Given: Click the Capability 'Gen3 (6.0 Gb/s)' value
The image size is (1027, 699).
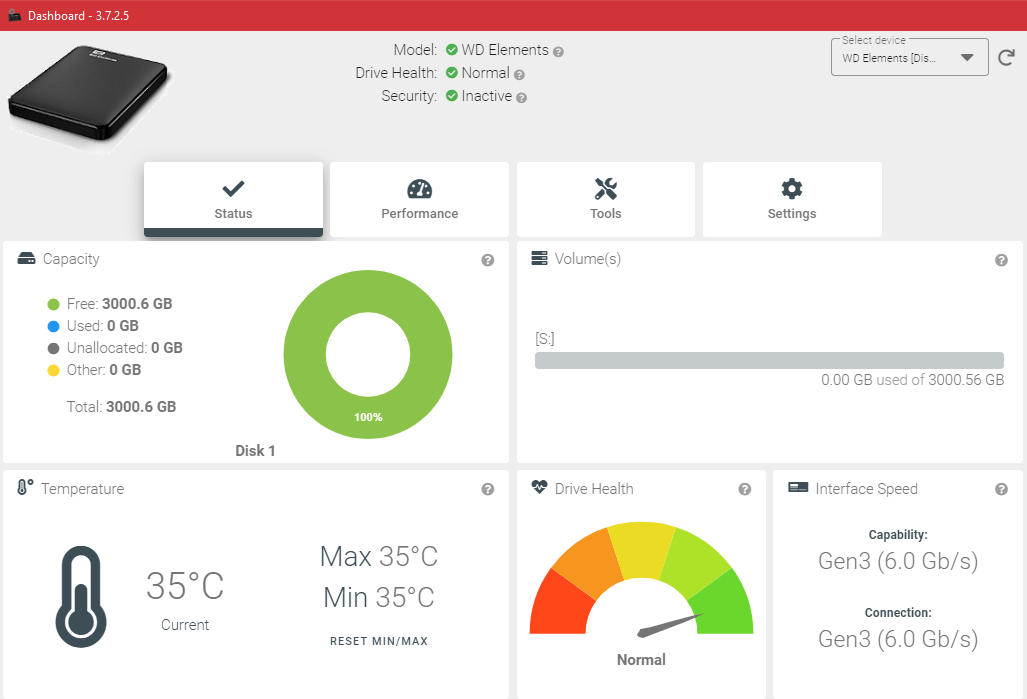Looking at the screenshot, I should tap(898, 561).
